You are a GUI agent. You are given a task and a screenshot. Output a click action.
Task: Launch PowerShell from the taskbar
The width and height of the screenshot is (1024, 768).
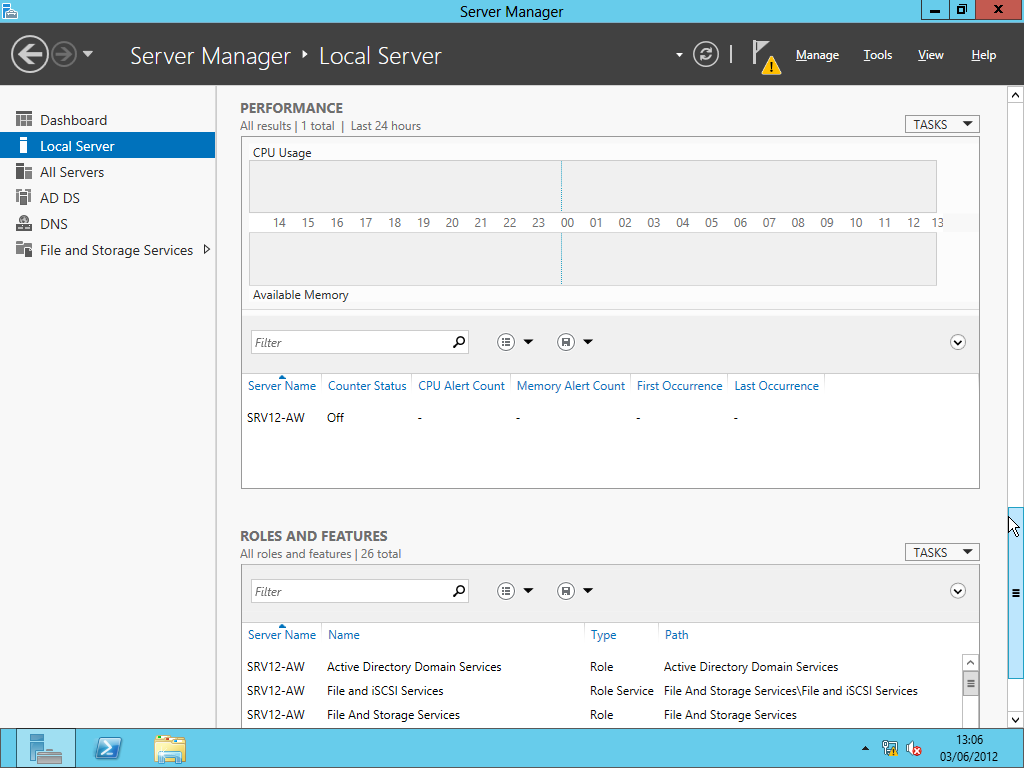point(108,748)
